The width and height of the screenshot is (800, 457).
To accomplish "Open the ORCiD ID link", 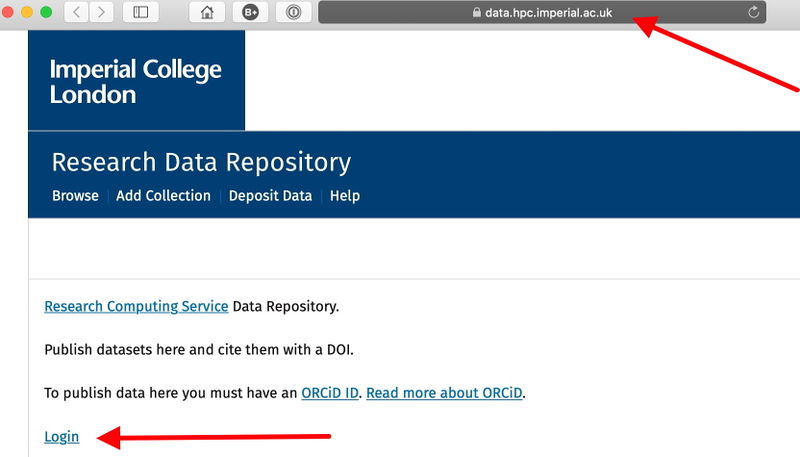I will tap(329, 393).
